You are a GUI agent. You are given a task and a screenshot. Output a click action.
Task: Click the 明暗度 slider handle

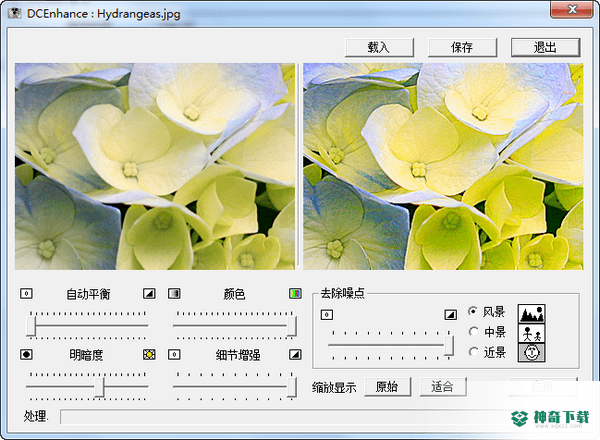pyautogui.click(x=99, y=387)
